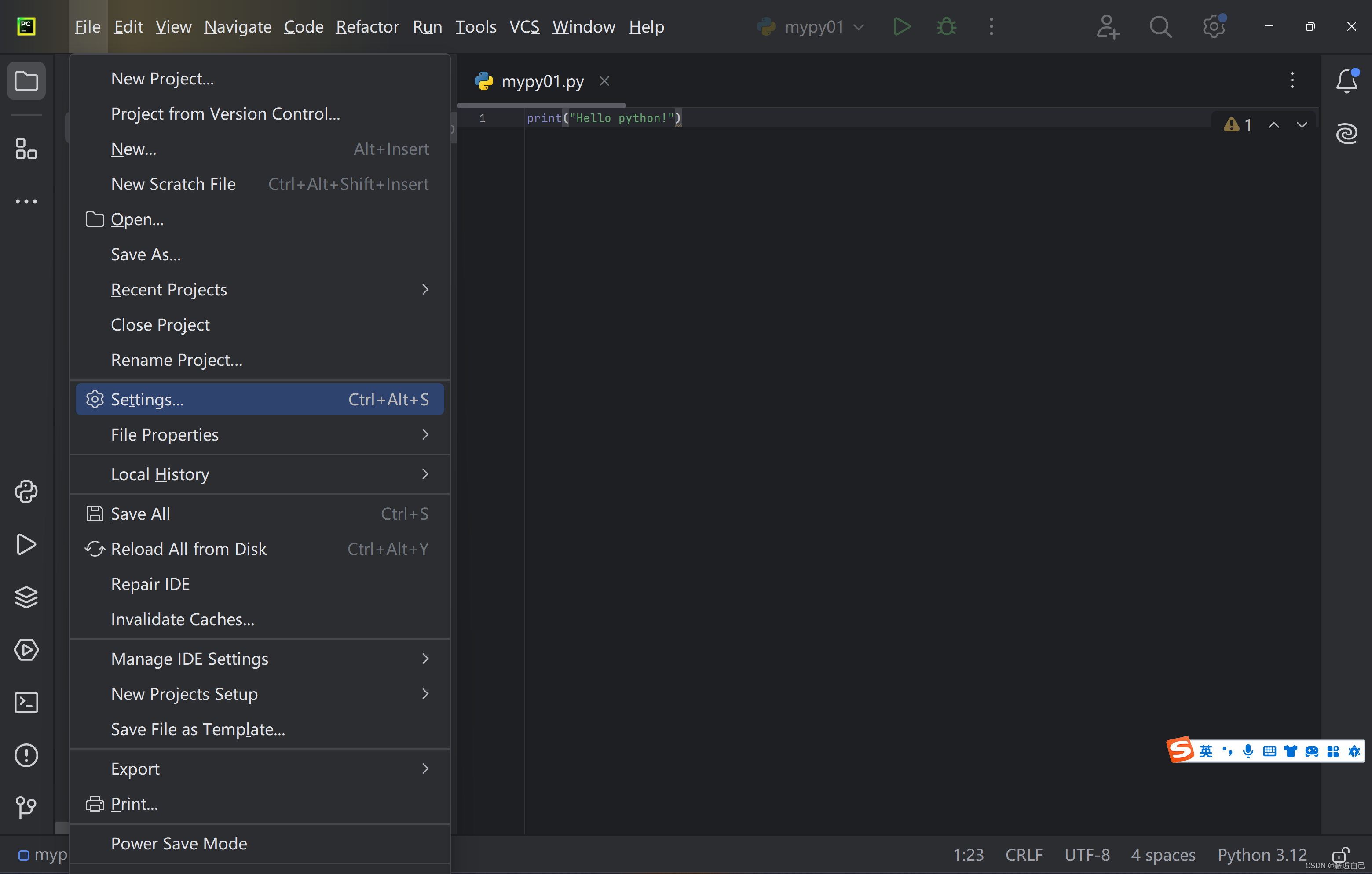Open the Services tool window icon
The image size is (1372, 874).
tap(26, 650)
